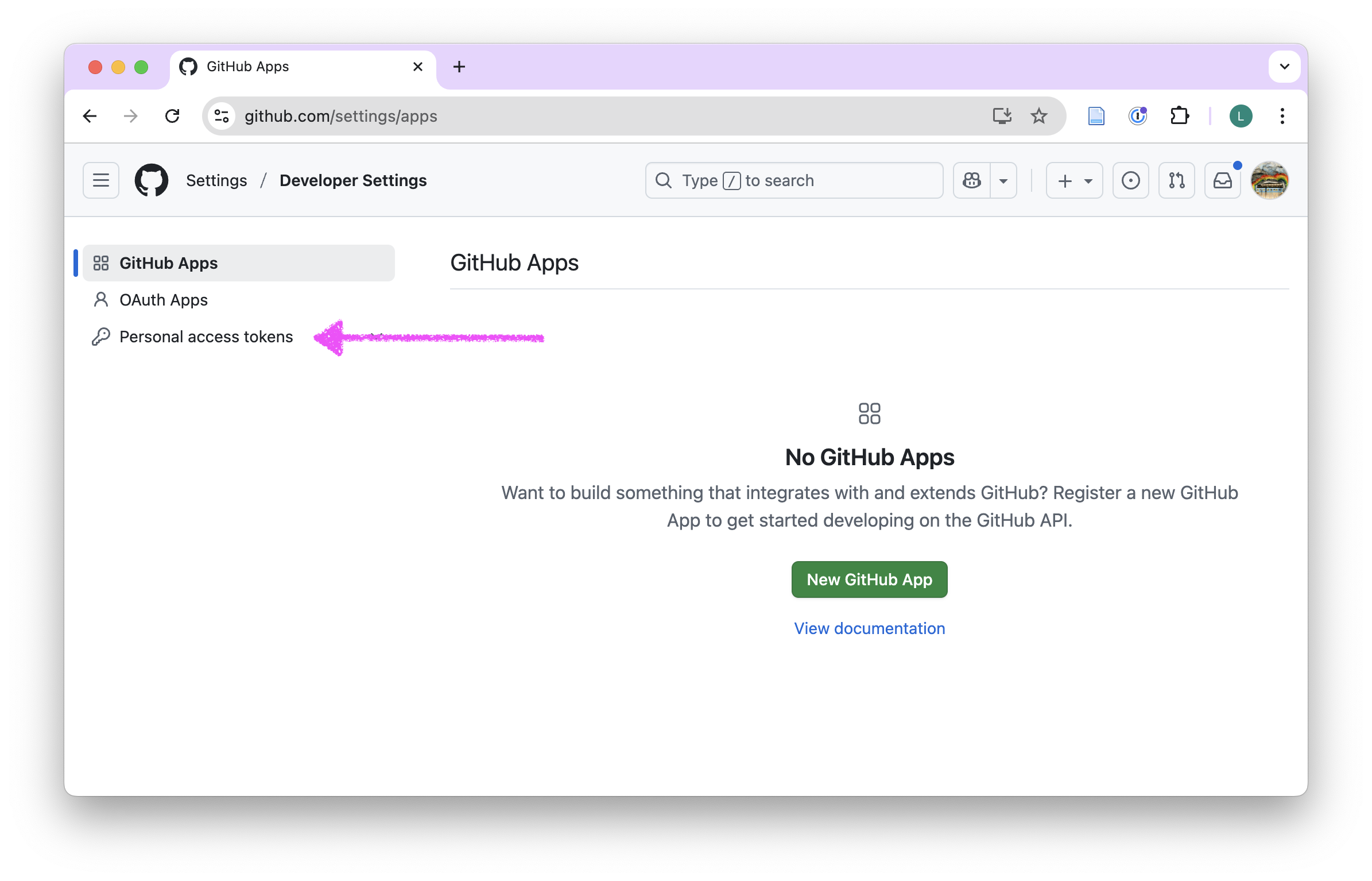
Task: Click the GitHub Octocat logo
Action: pyautogui.click(x=152, y=180)
